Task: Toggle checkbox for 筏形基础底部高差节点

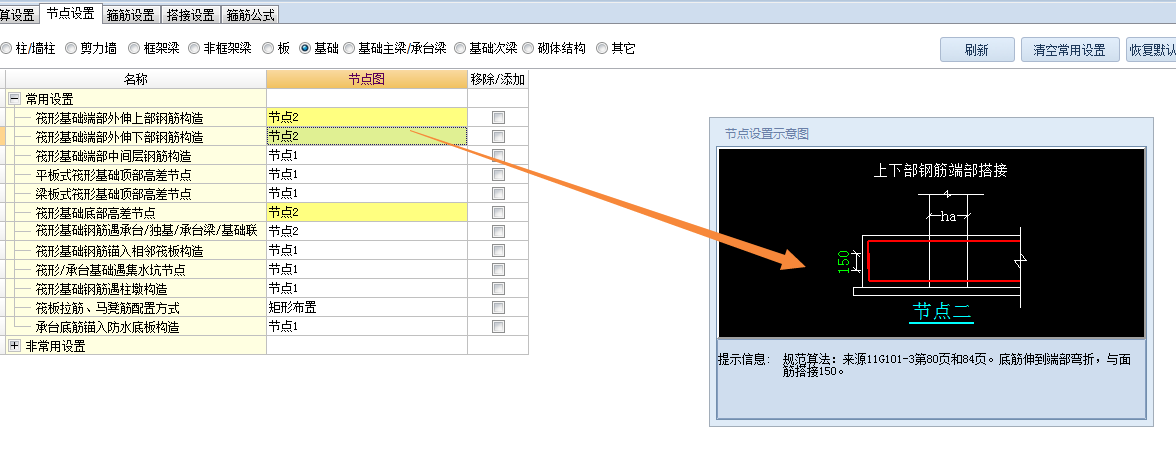Action: click(x=498, y=212)
